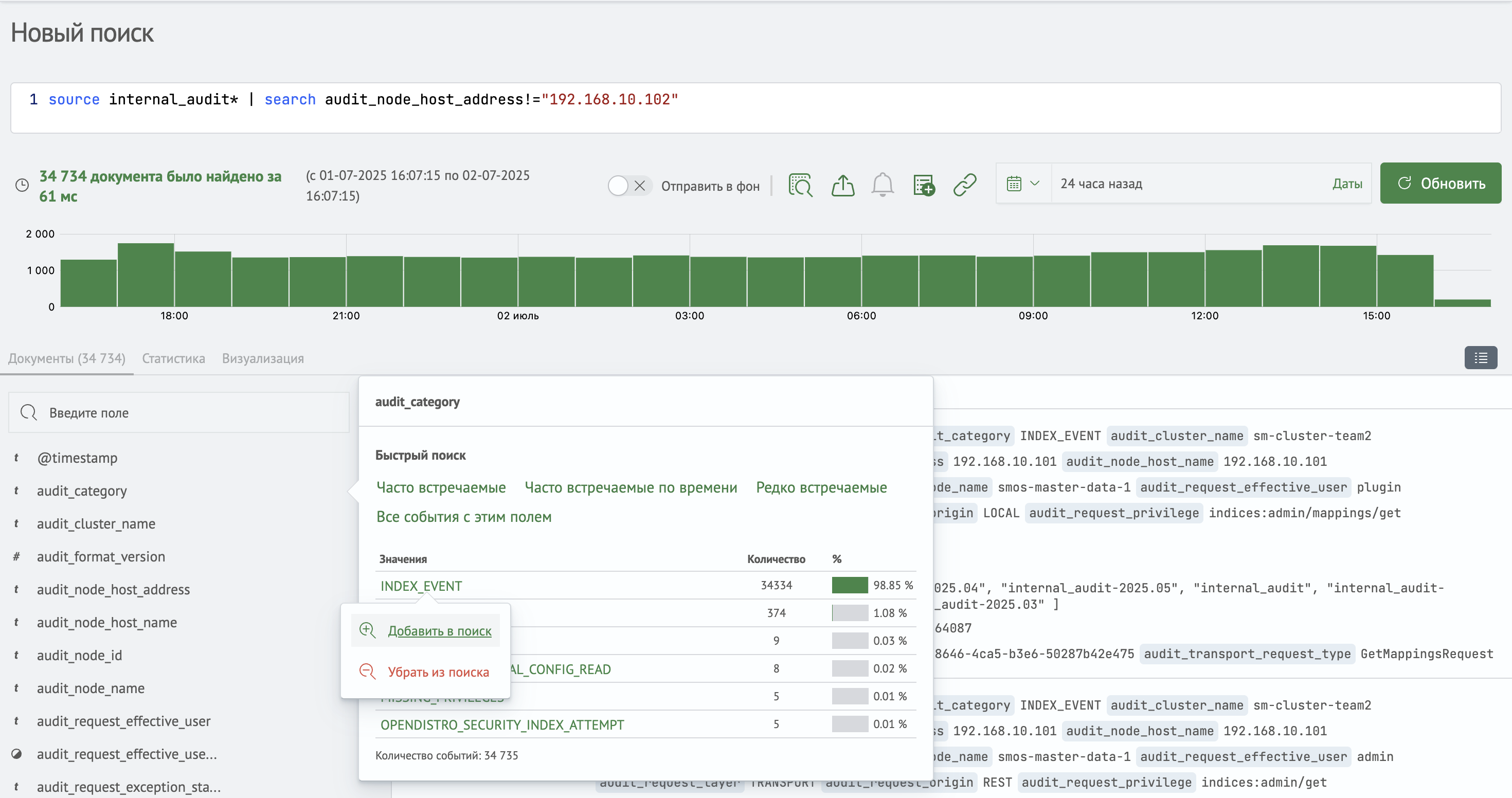
Task: Select the @timestamp field
Action: (77, 458)
